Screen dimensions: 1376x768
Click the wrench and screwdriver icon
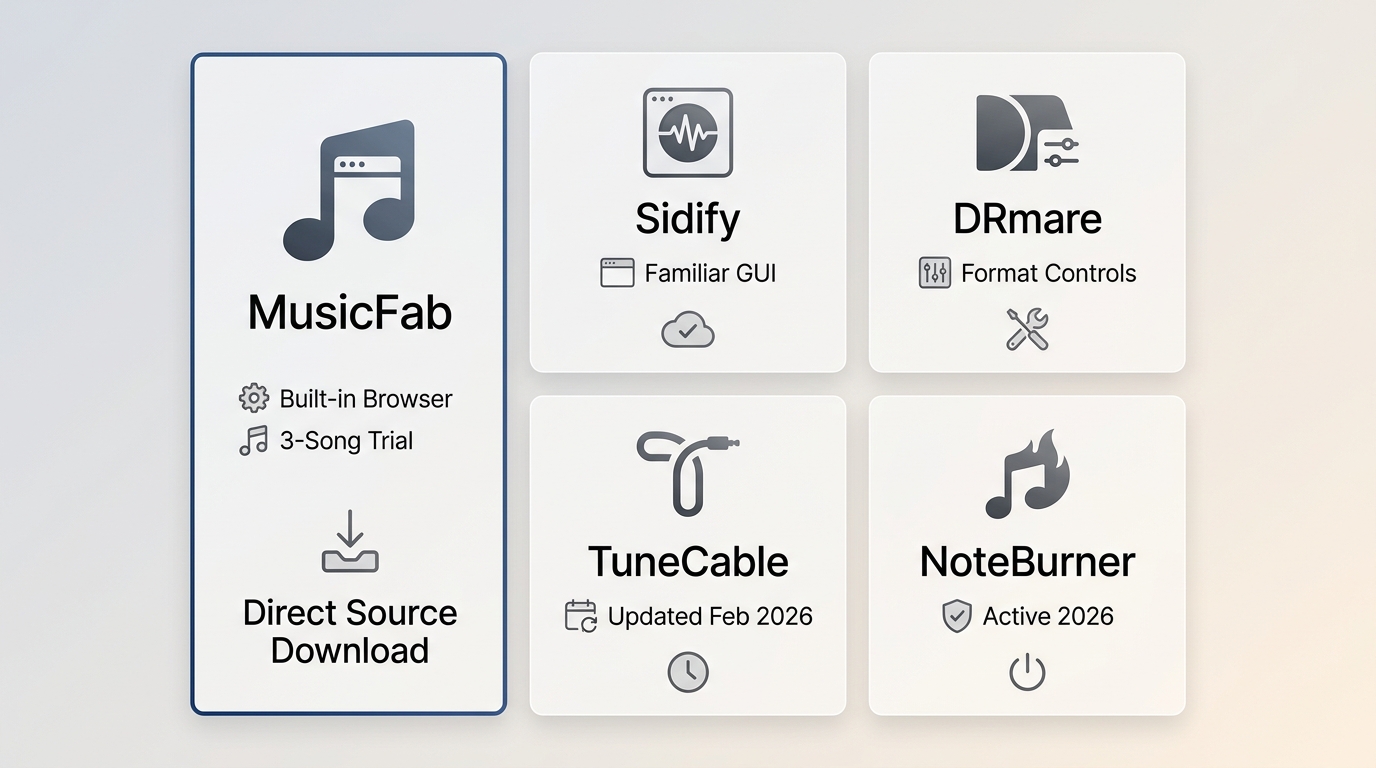pos(1027,329)
